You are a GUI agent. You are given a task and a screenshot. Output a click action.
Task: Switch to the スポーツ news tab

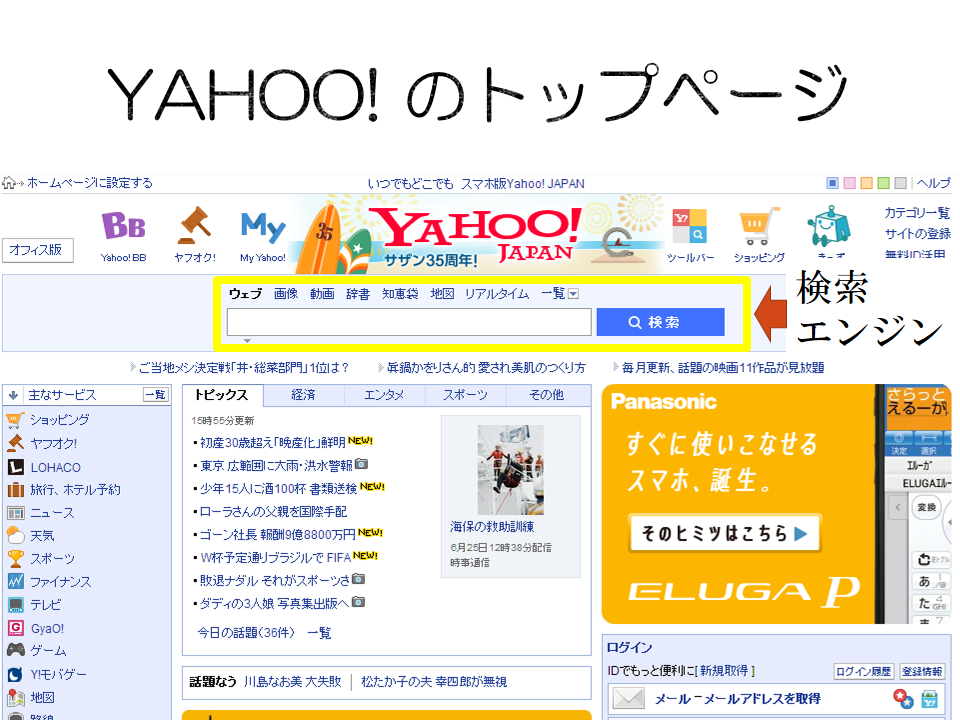[x=465, y=396]
